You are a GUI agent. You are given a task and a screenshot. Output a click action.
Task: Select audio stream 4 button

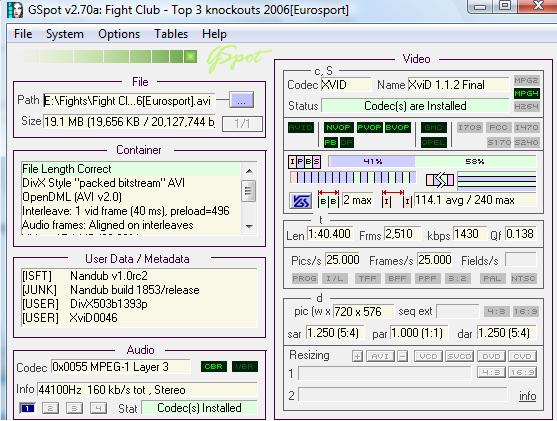tap(98, 408)
